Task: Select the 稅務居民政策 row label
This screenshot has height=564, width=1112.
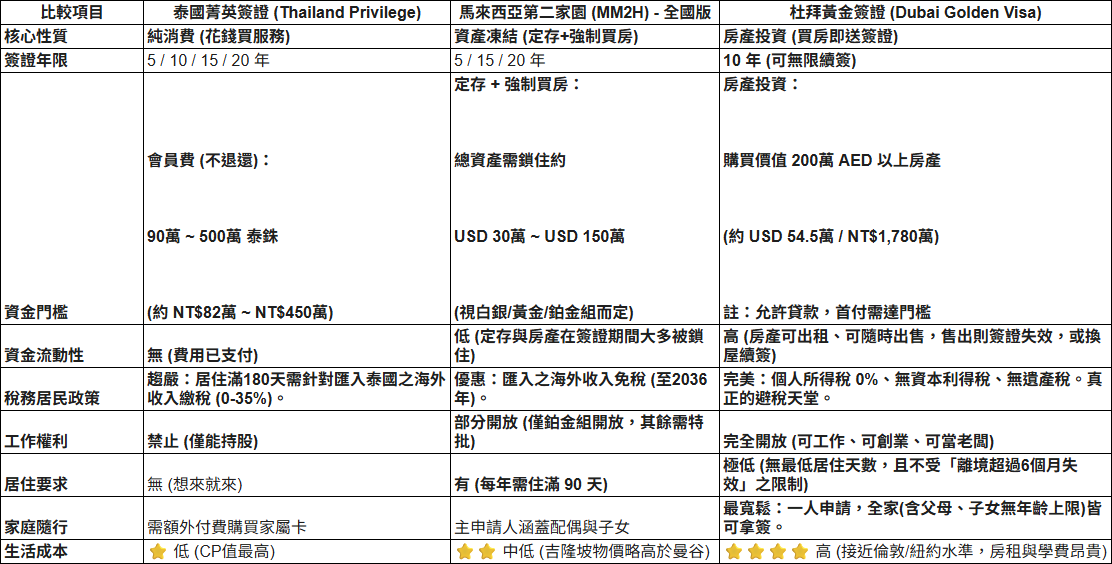Action: click(51, 398)
